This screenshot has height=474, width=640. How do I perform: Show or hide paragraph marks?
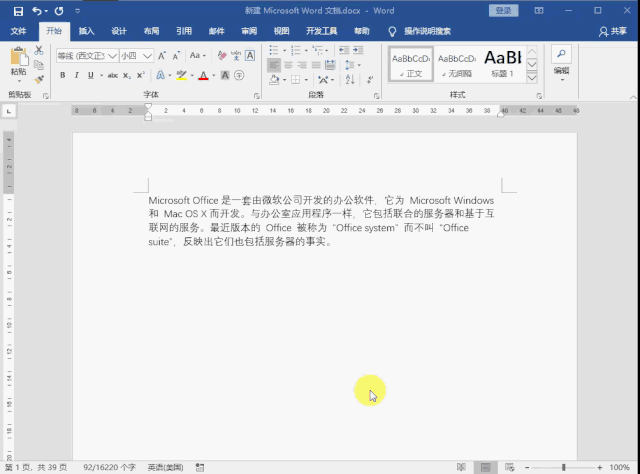(x=370, y=80)
